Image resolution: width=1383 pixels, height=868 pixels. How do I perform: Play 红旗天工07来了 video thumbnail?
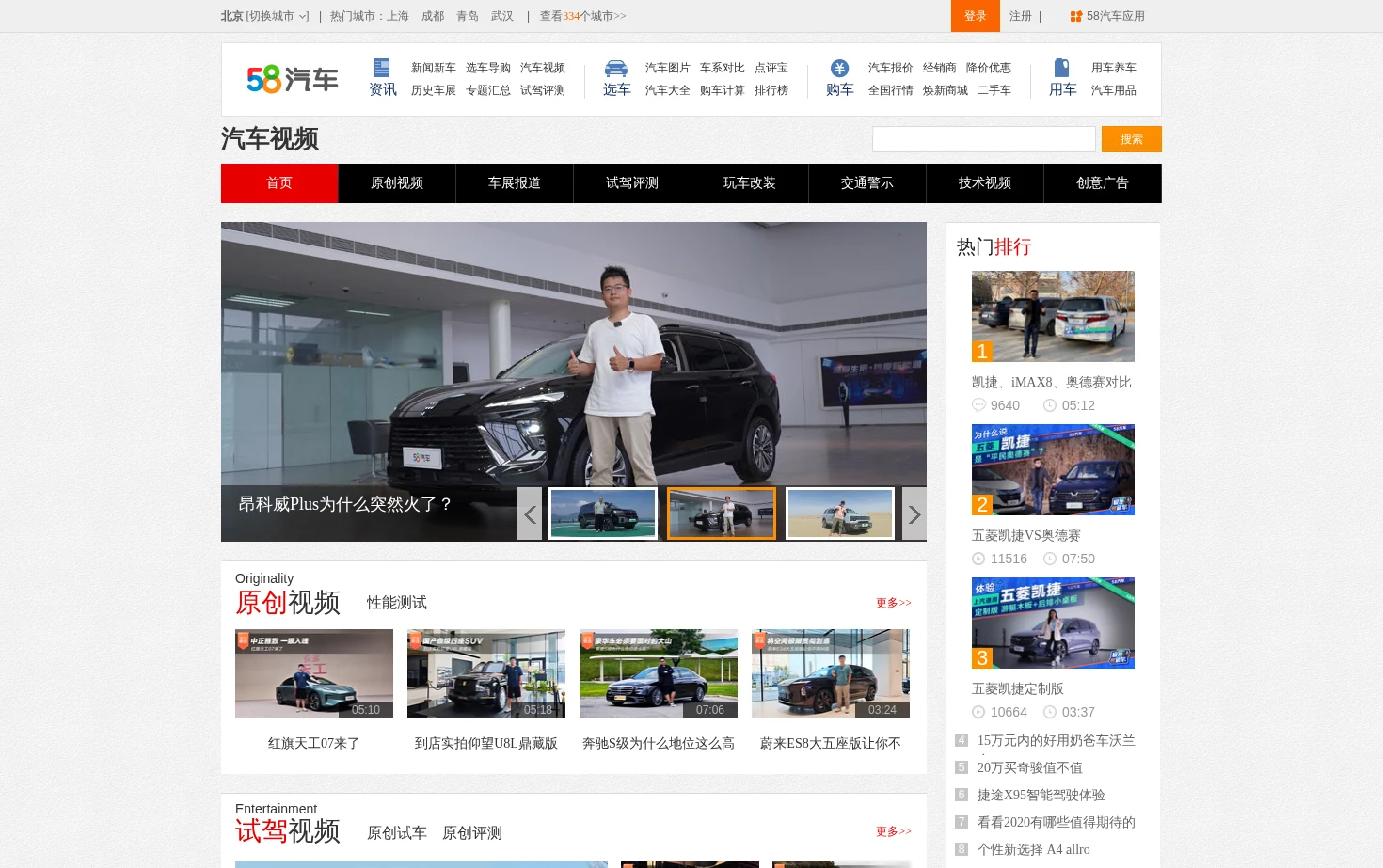click(314, 673)
